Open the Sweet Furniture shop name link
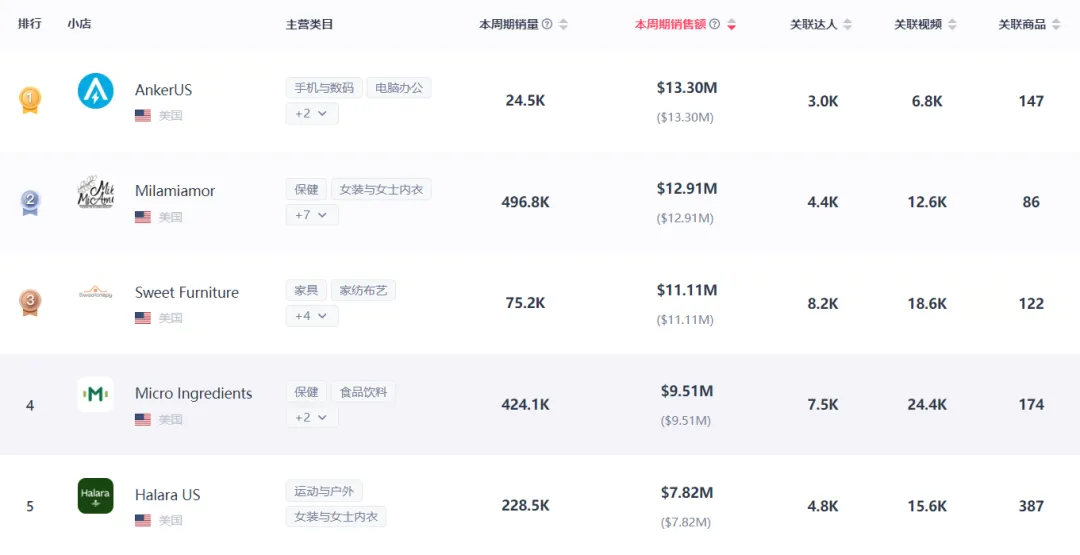Image resolution: width=1080 pixels, height=555 pixels. pyautogui.click(x=187, y=292)
